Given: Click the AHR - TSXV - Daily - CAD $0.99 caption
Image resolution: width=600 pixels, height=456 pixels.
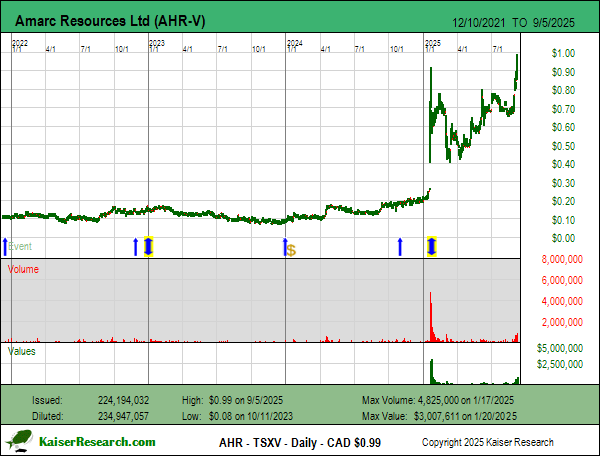Looking at the screenshot, I should [300, 443].
